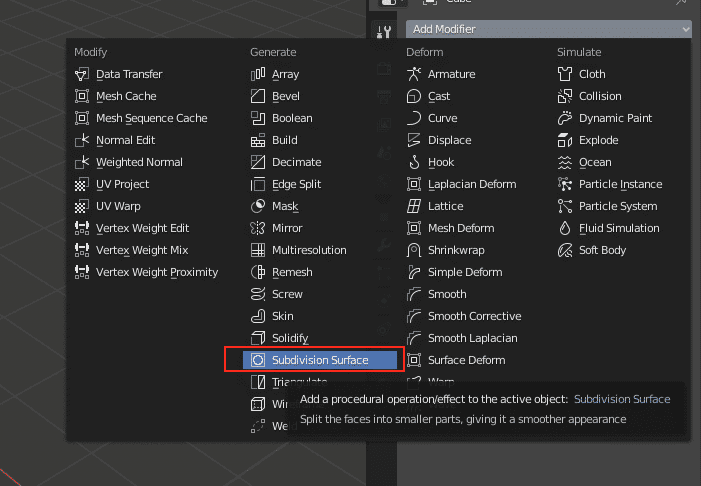The height and width of the screenshot is (486, 701).
Task: Click the Cloth shirt icon
Action: [565, 74]
